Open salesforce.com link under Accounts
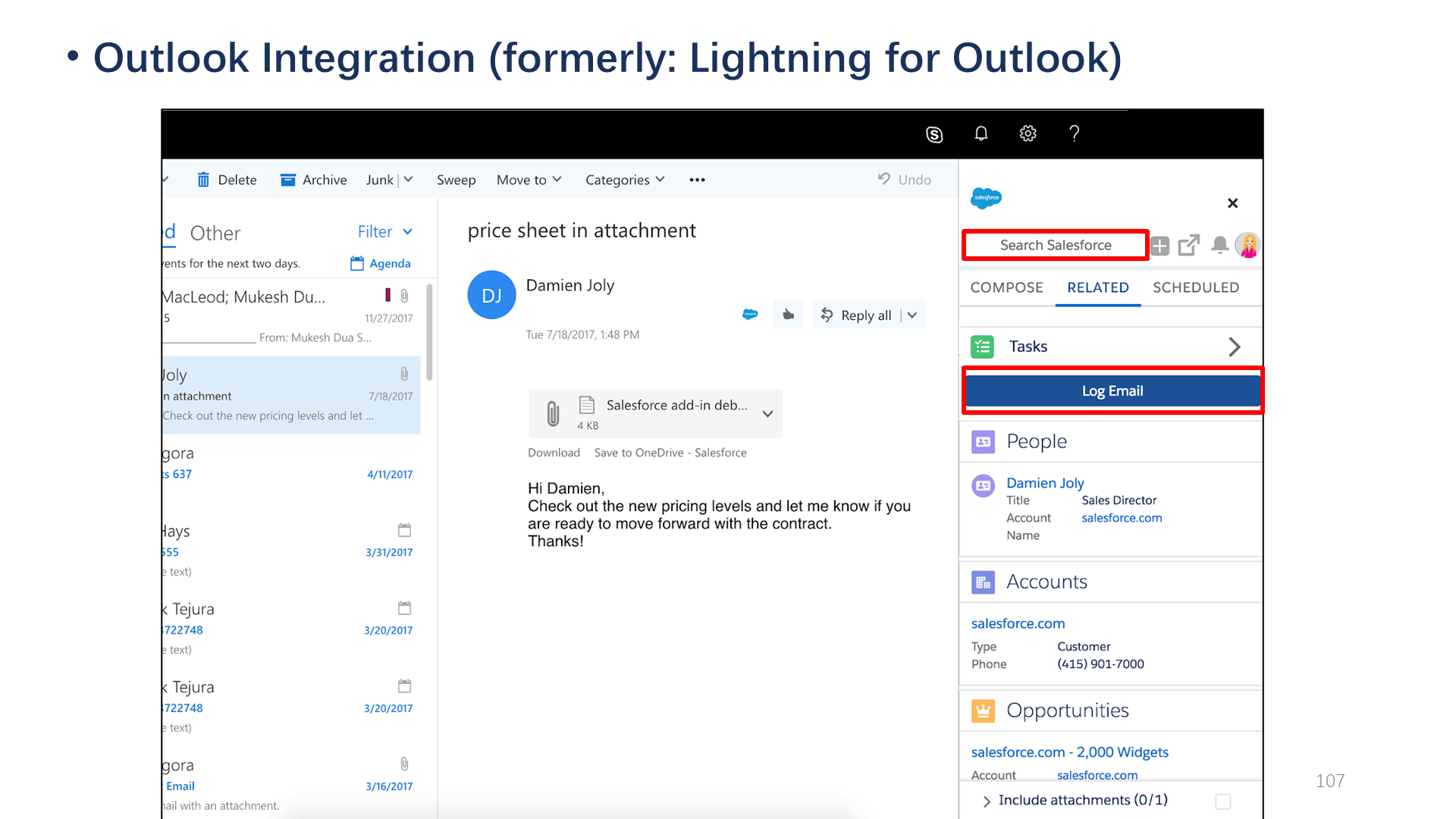The image size is (1456, 819). point(1018,623)
